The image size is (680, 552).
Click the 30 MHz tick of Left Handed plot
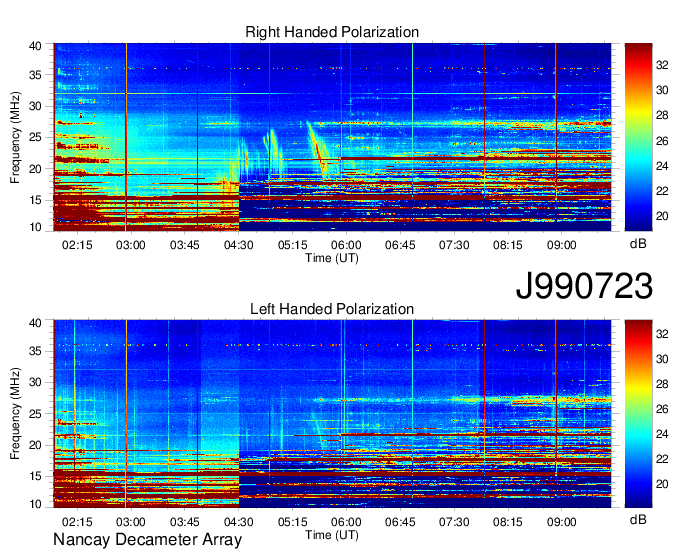click(35, 382)
